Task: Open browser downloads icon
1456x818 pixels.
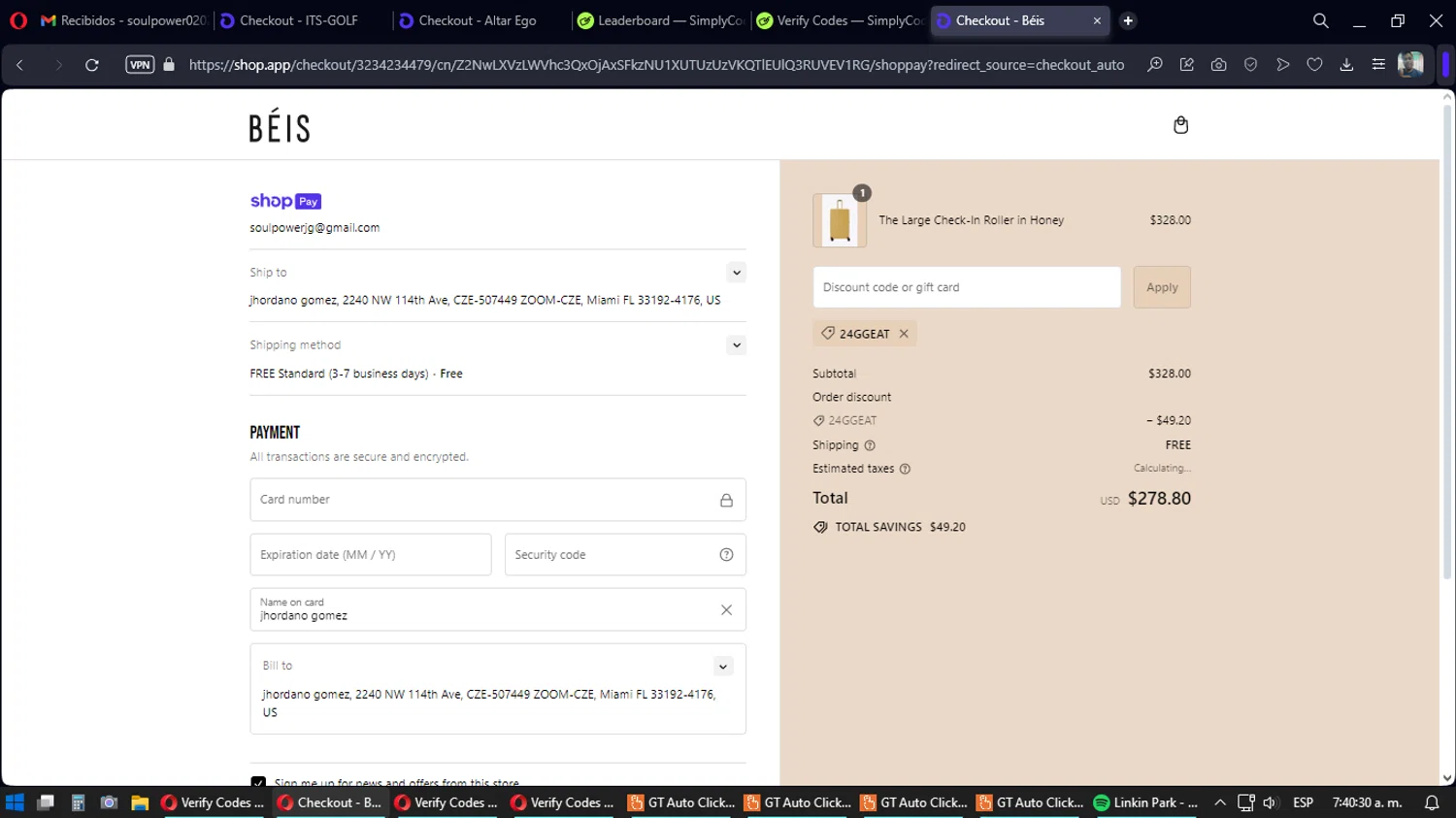Action: (x=1346, y=65)
